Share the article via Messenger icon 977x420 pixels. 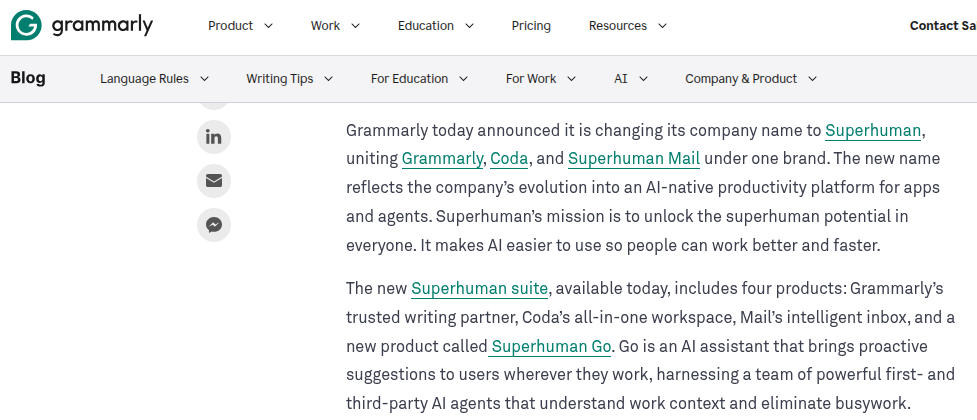pyautogui.click(x=214, y=225)
